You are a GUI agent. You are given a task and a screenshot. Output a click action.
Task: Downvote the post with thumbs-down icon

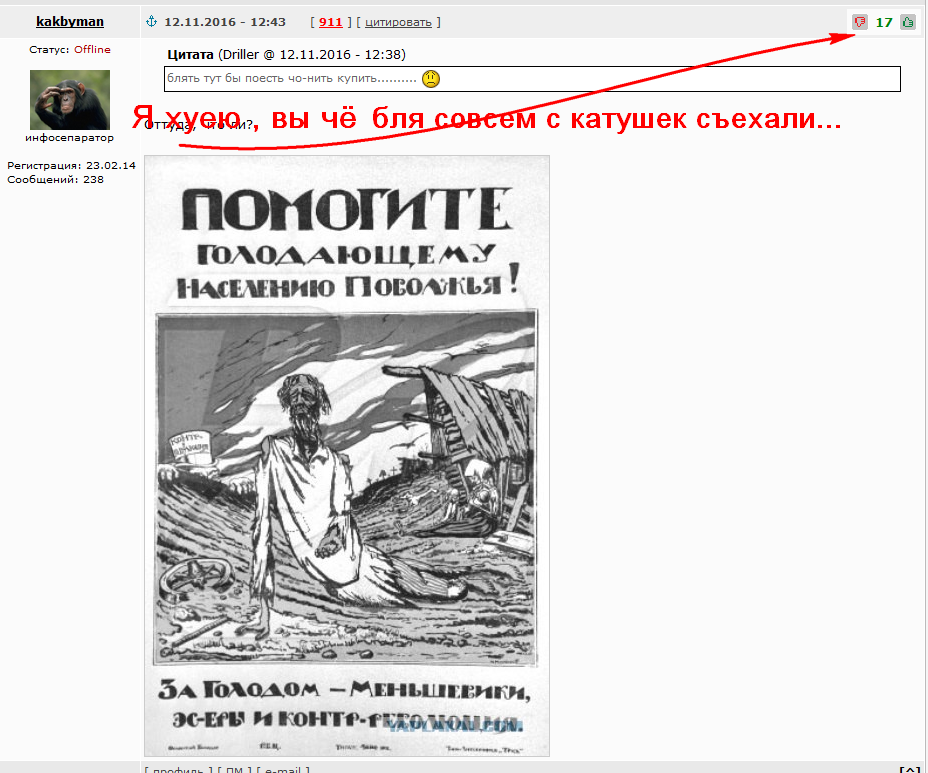tap(860, 22)
